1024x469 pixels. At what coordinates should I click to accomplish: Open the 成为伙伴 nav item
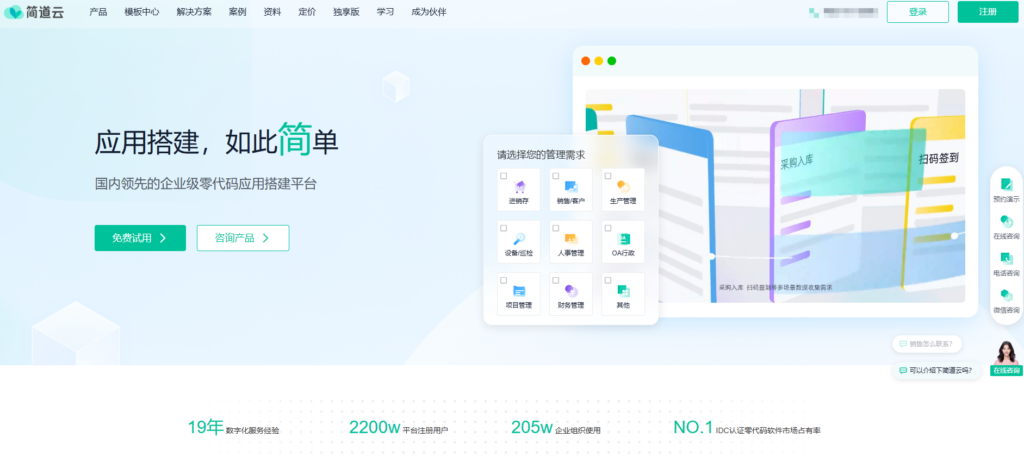click(429, 12)
